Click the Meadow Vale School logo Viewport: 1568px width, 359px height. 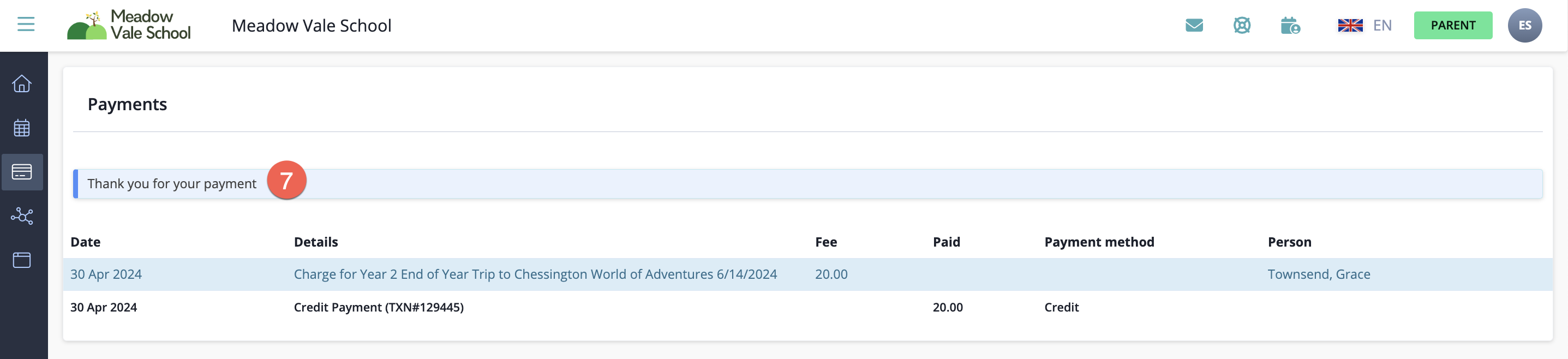[x=129, y=26]
